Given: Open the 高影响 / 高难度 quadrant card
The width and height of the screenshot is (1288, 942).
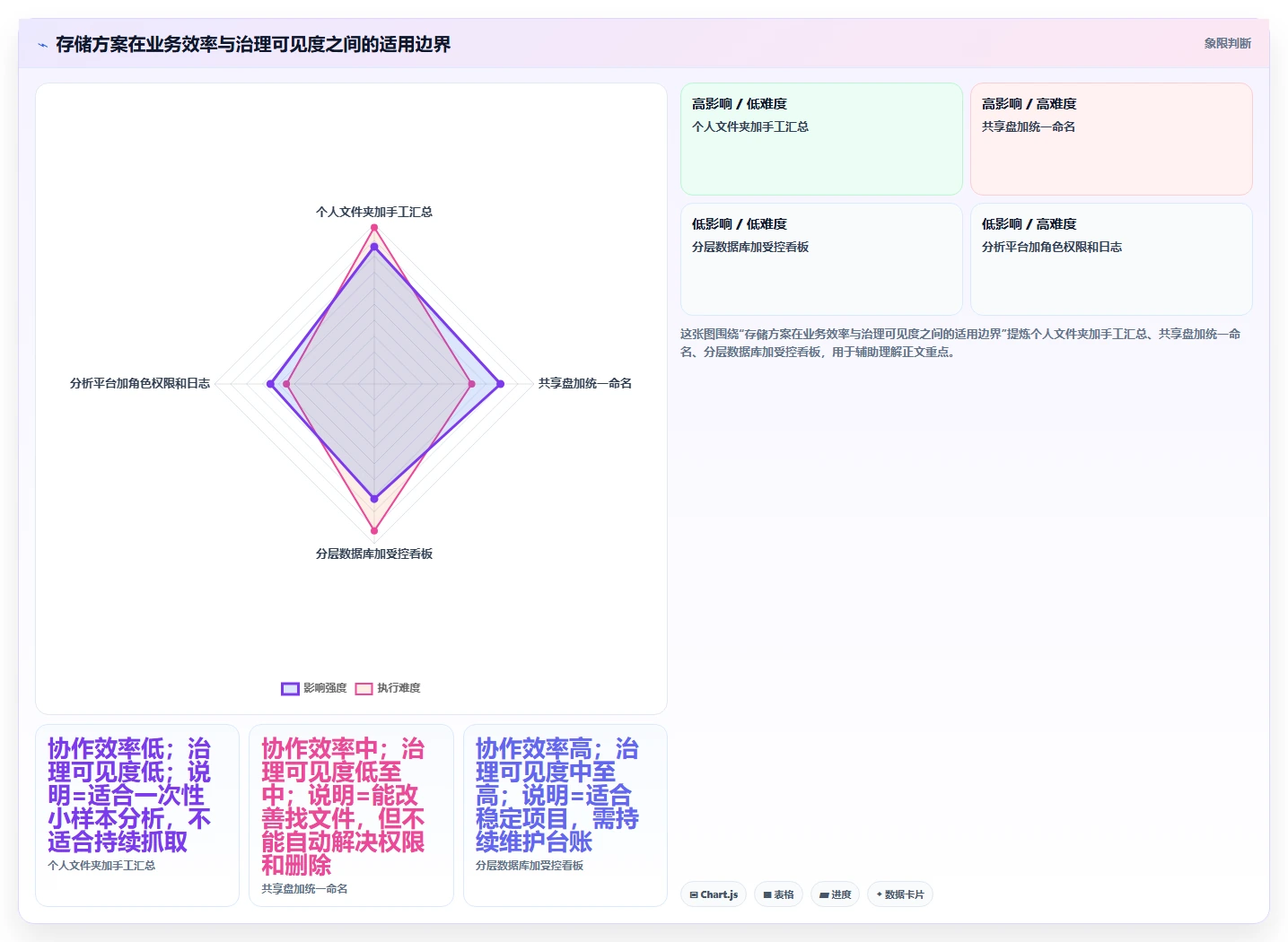Looking at the screenshot, I should 1111,139.
